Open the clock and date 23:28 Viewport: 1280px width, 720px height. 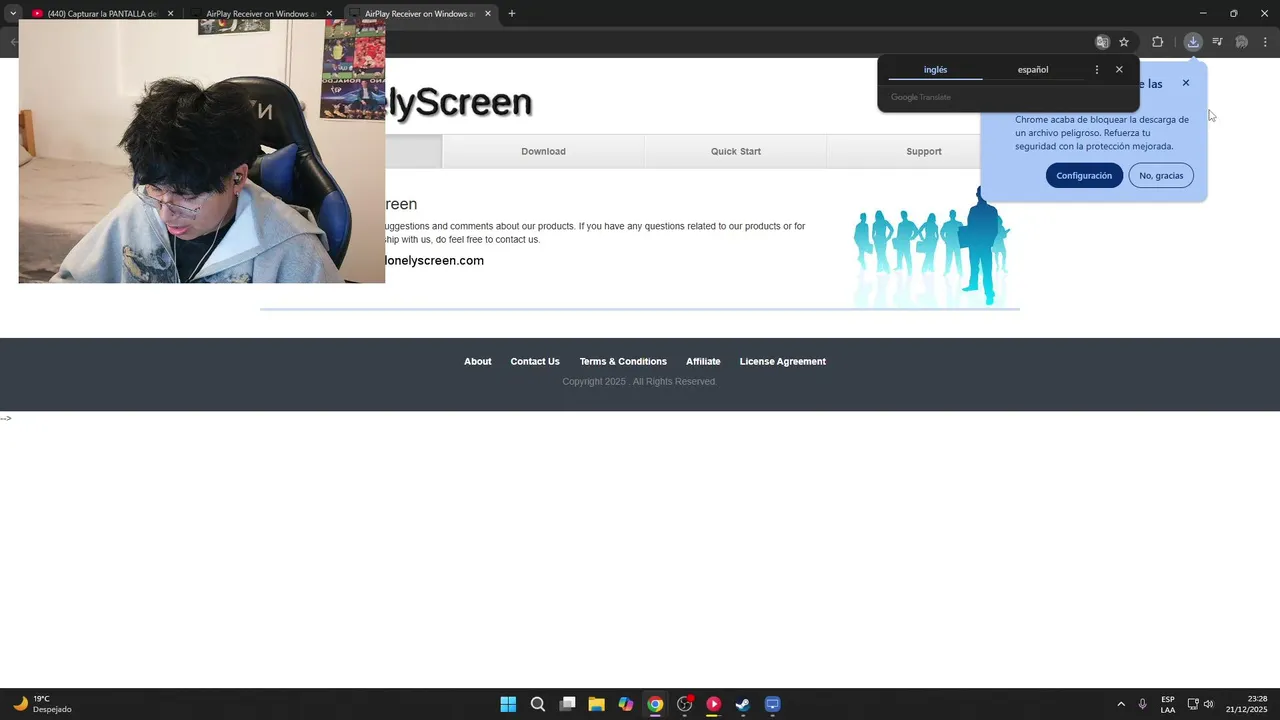pos(1246,704)
